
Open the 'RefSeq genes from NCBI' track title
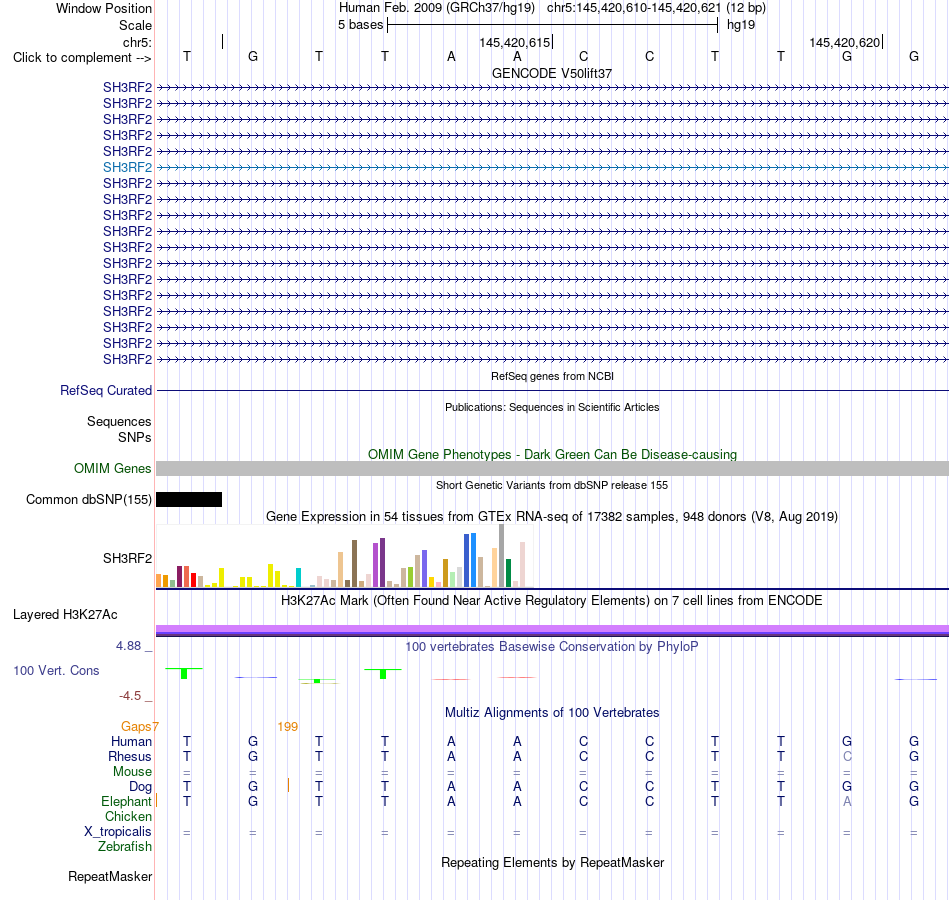tap(552, 376)
